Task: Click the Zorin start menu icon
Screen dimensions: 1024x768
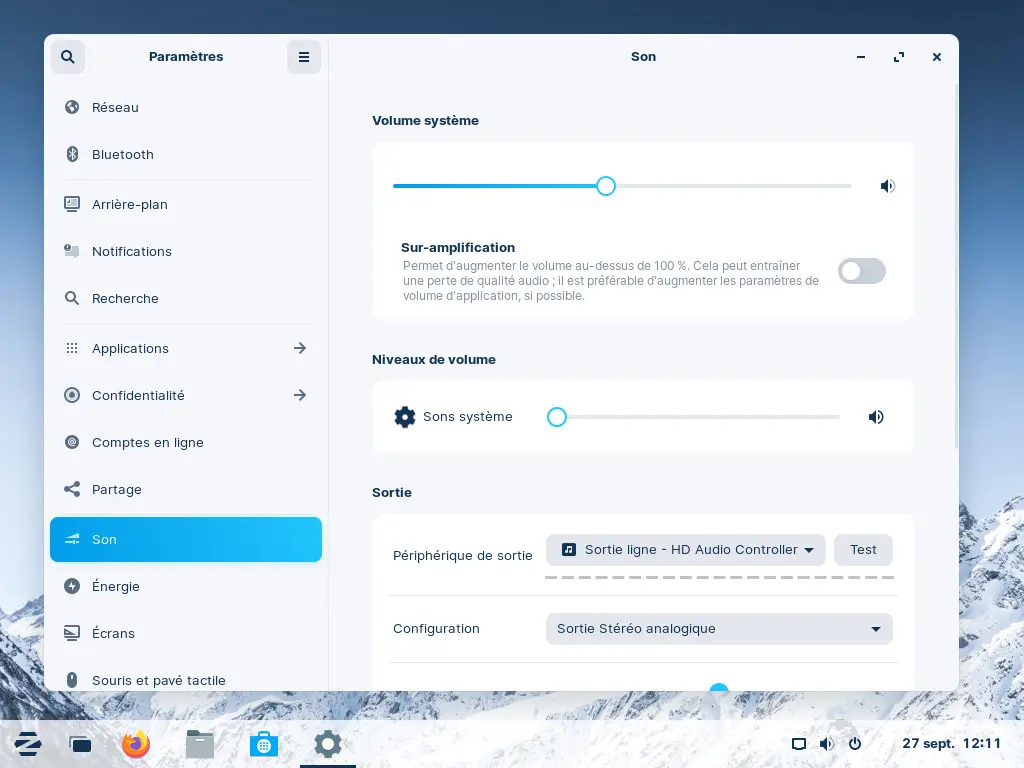Action: click(x=28, y=744)
